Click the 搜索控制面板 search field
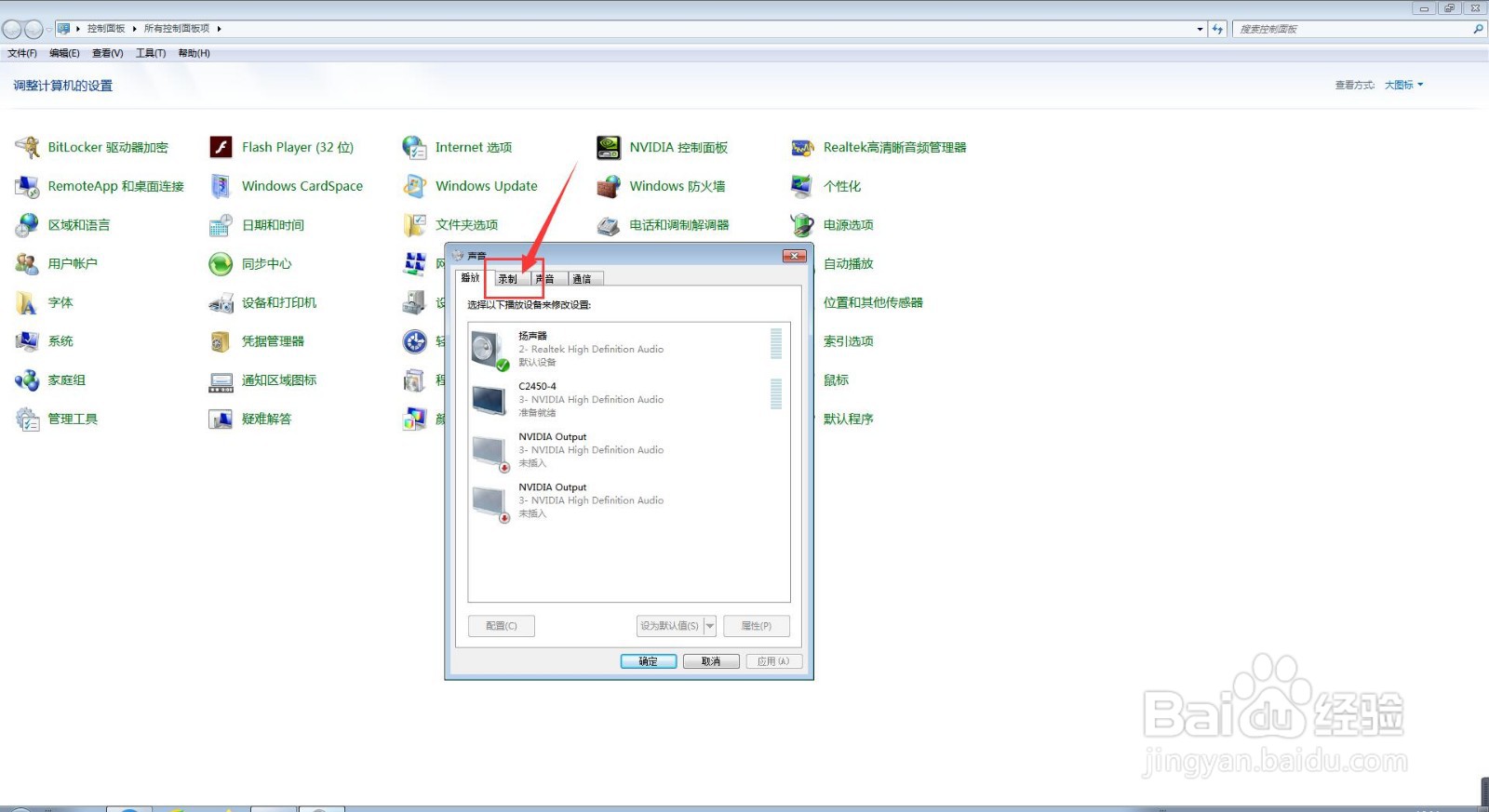Image resolution: width=1489 pixels, height=812 pixels. point(1352,29)
